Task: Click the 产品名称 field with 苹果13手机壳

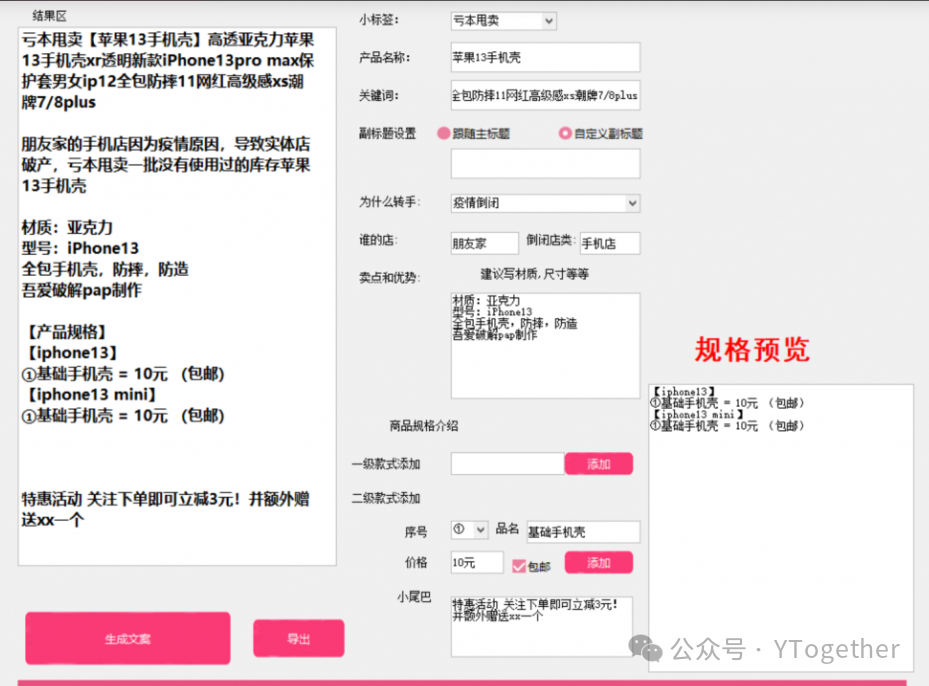Action: coord(545,57)
